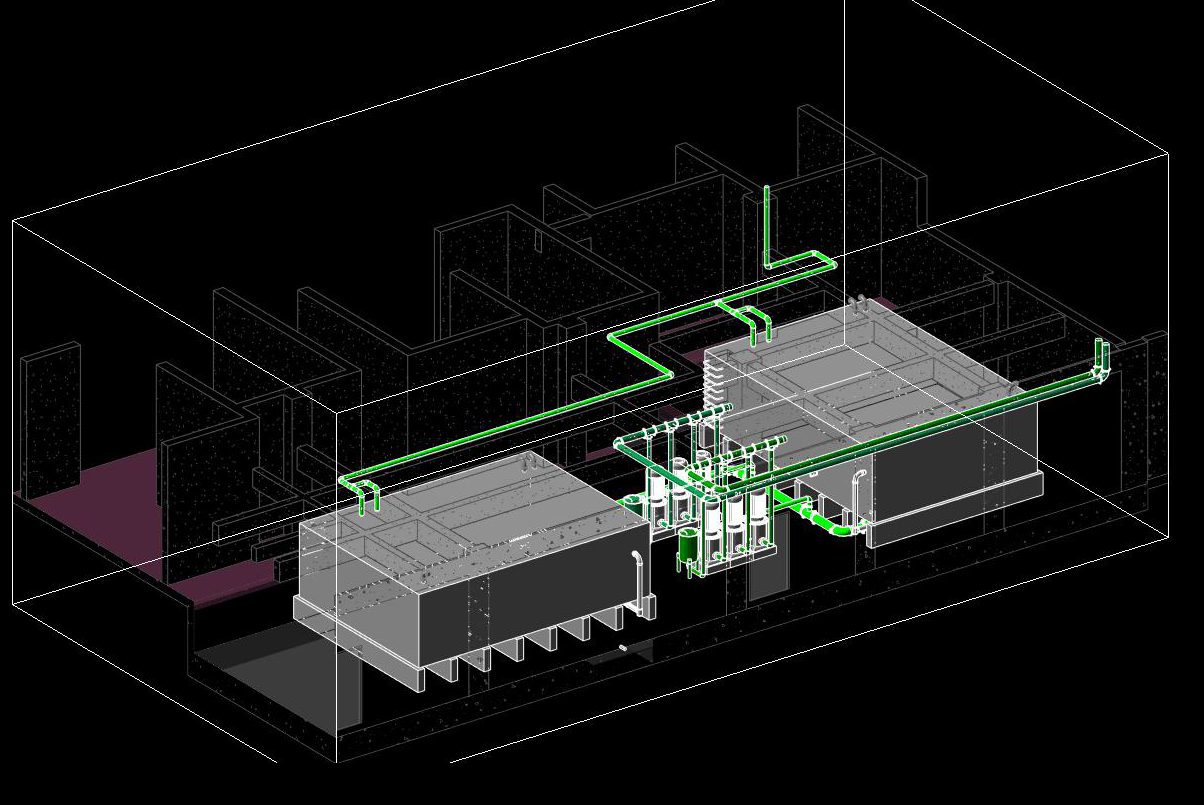Select the green inlet pipes atop left tank
Image resolution: width=1204 pixels, height=805 pixels.
[362, 492]
